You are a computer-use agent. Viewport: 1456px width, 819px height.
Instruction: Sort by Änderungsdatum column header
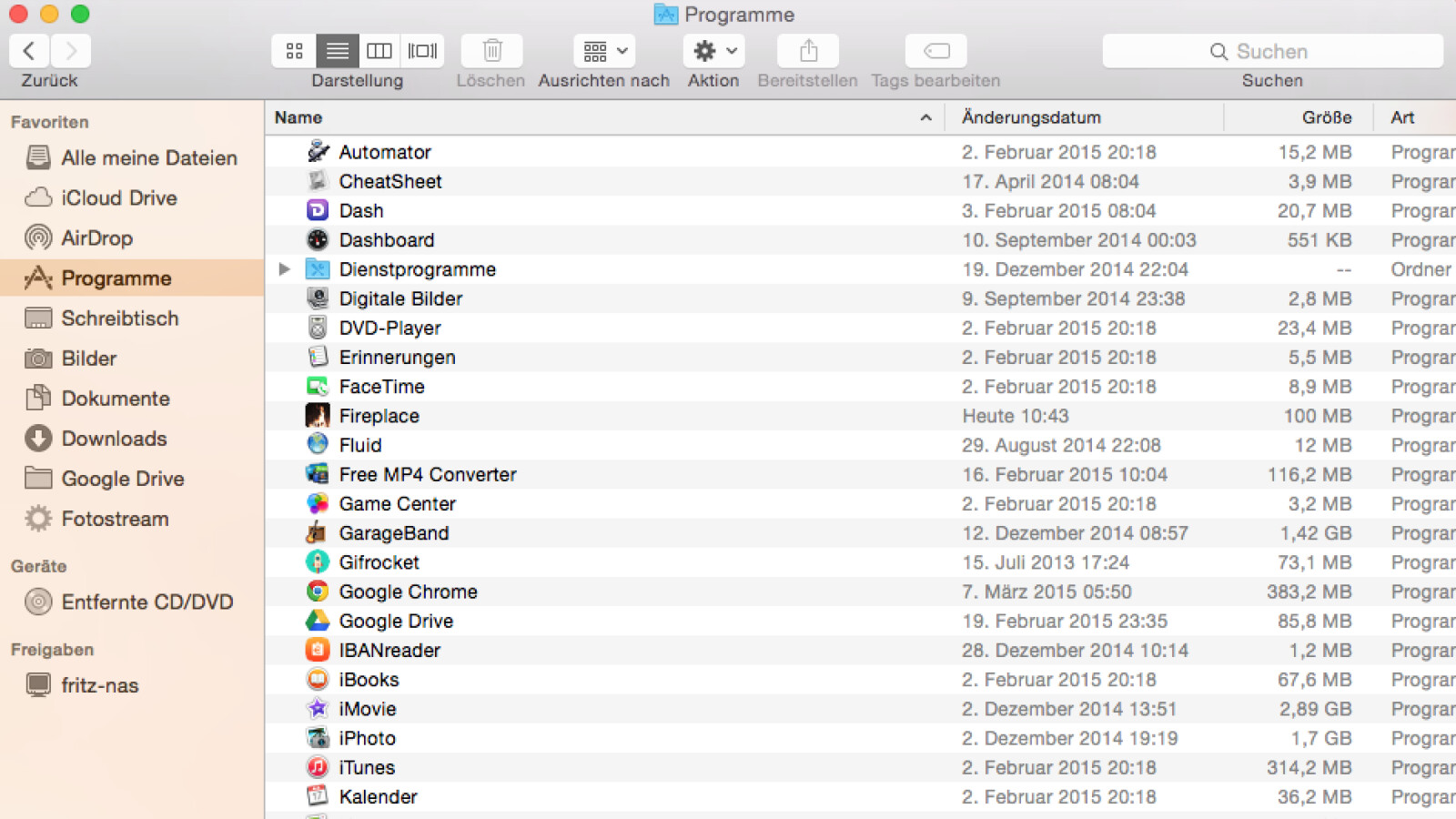(x=1085, y=117)
